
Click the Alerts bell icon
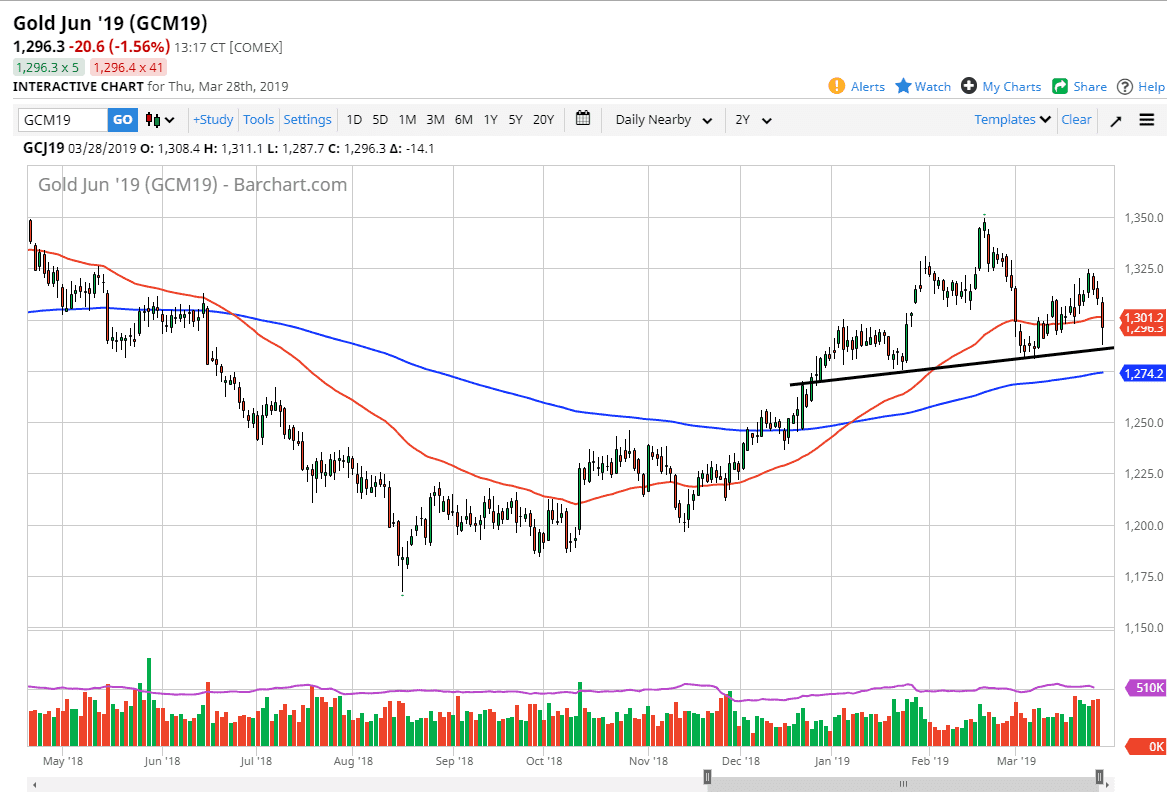coord(837,86)
